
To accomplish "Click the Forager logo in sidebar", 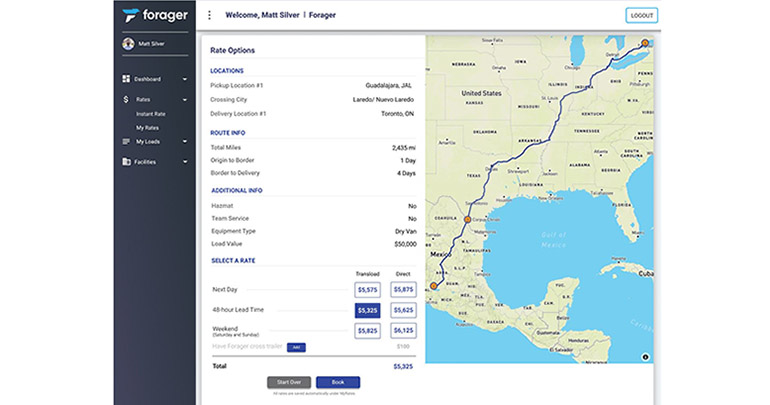I will [151, 15].
